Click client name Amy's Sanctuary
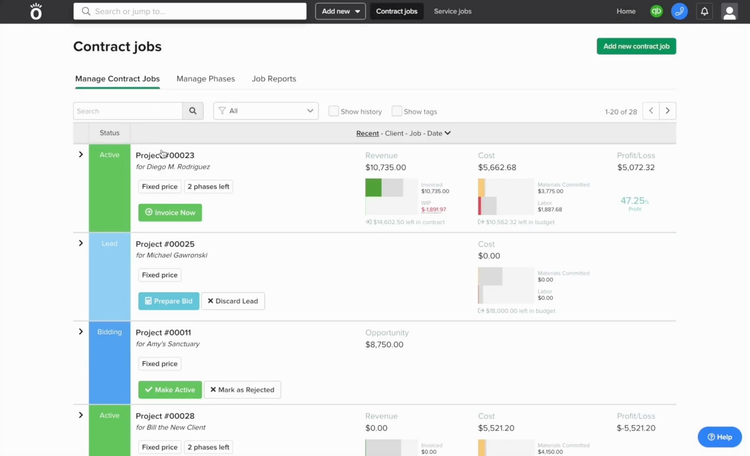Image resolution: width=750 pixels, height=456 pixels. [173, 344]
